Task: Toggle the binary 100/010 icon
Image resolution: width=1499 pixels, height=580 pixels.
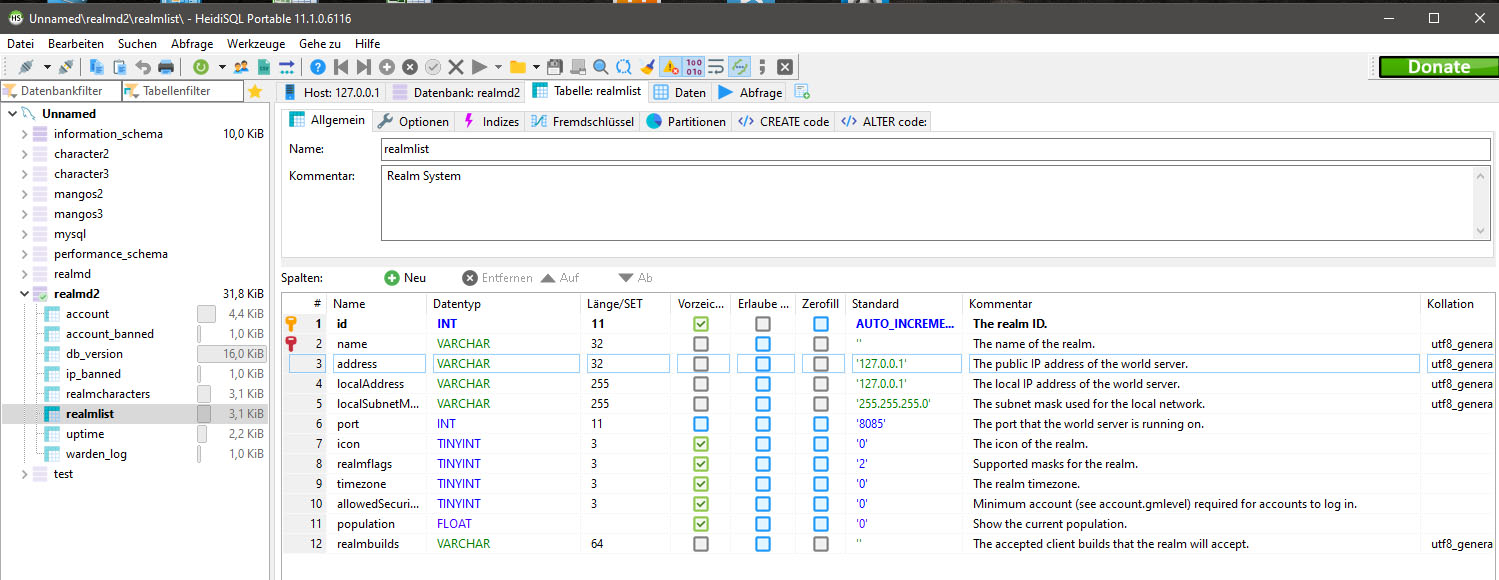Action: pyautogui.click(x=694, y=67)
